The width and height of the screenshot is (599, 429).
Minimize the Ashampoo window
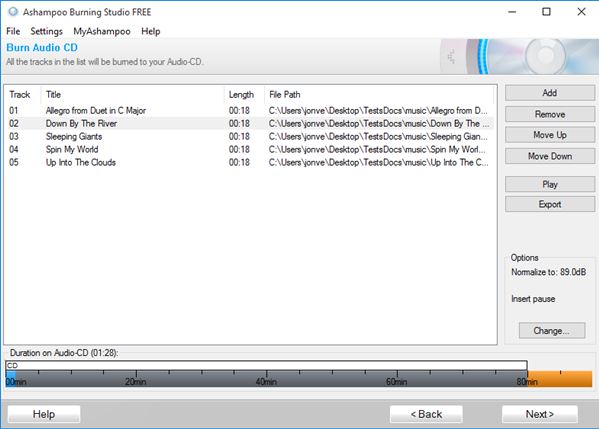[512, 12]
